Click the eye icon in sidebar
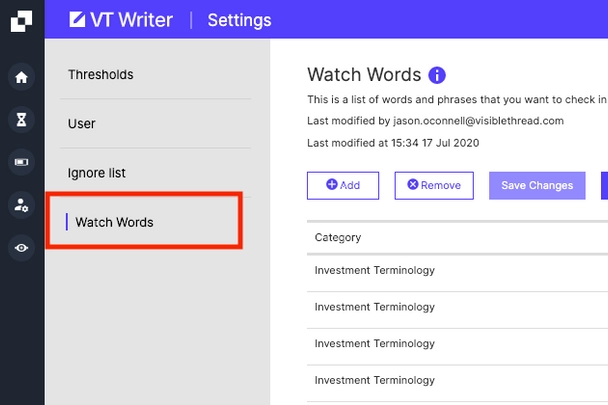Image resolution: width=608 pixels, height=405 pixels. [21, 248]
